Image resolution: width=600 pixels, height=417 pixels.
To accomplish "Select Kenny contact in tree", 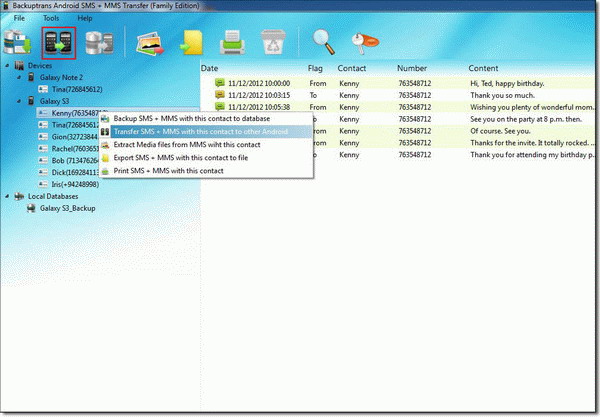I will coord(76,113).
